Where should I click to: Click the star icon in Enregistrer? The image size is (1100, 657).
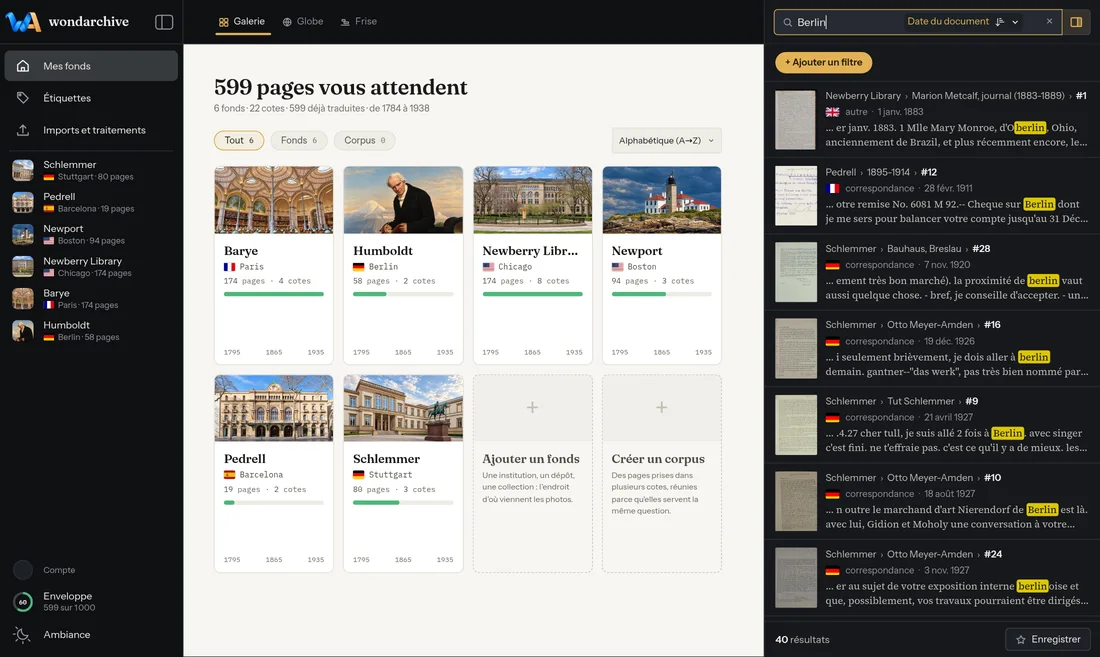click(1021, 639)
